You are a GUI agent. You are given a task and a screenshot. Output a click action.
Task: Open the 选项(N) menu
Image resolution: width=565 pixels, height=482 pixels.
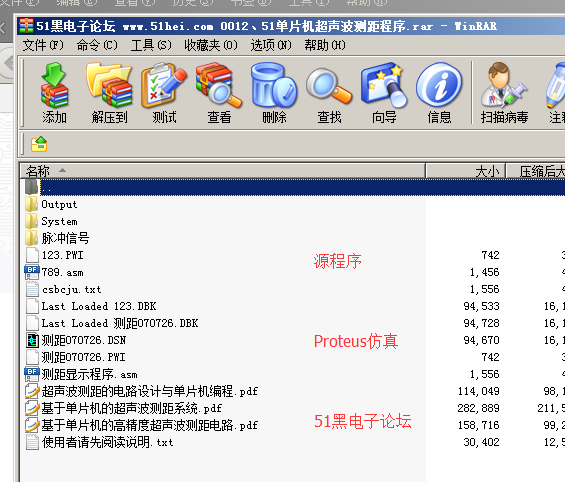point(271,45)
